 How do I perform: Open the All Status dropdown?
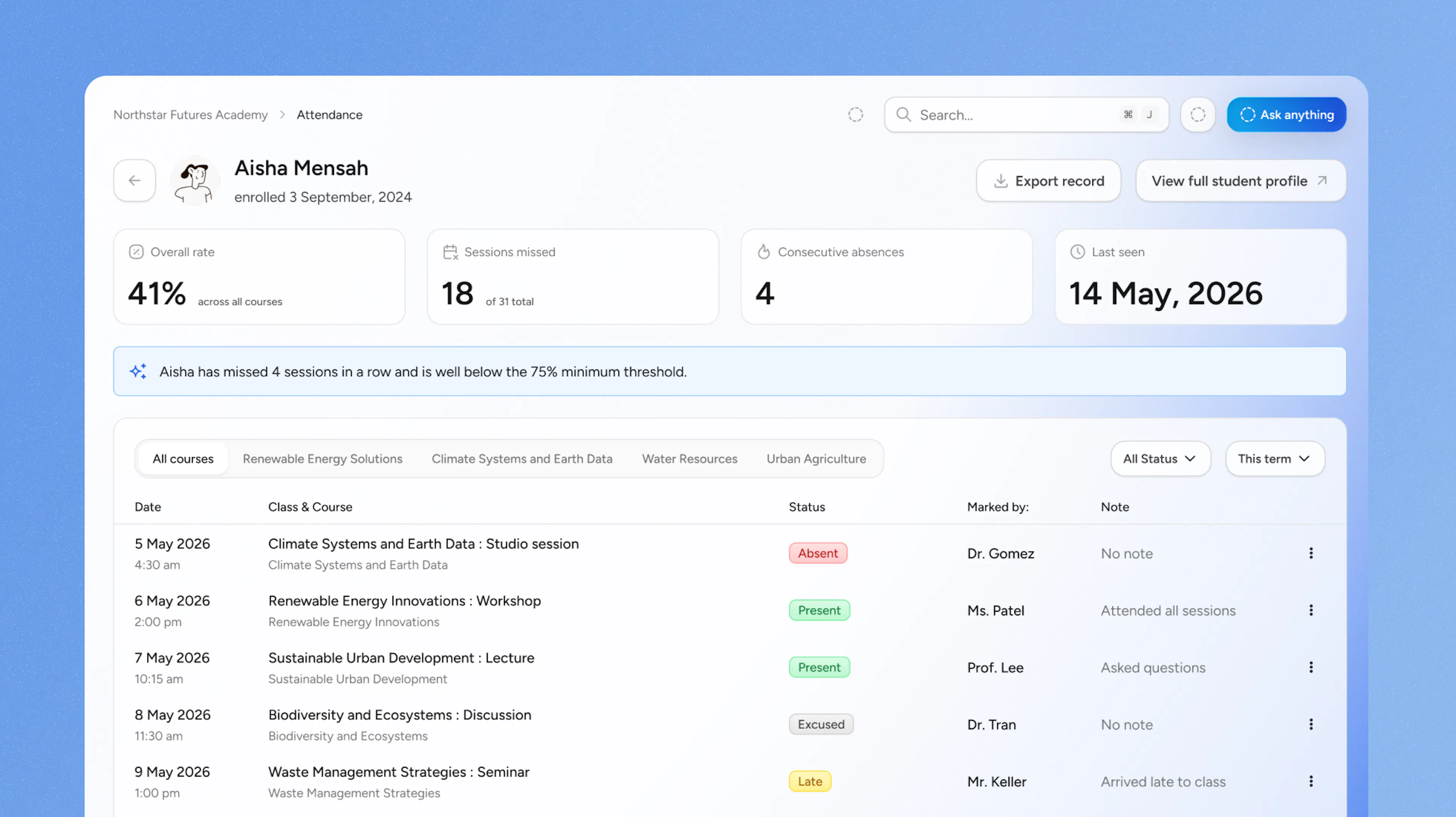(x=1160, y=459)
